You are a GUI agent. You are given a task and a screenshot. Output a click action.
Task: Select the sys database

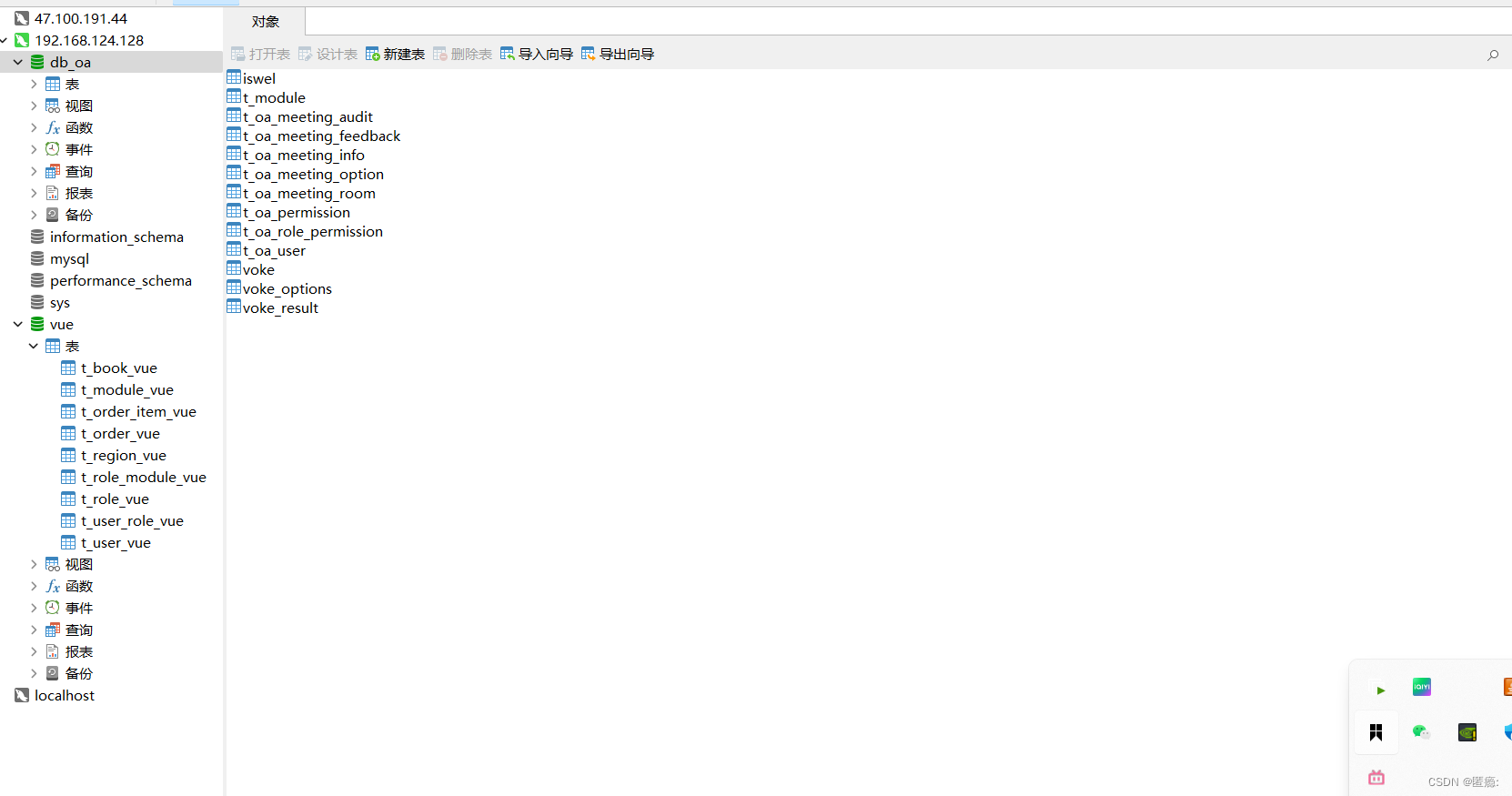point(60,302)
